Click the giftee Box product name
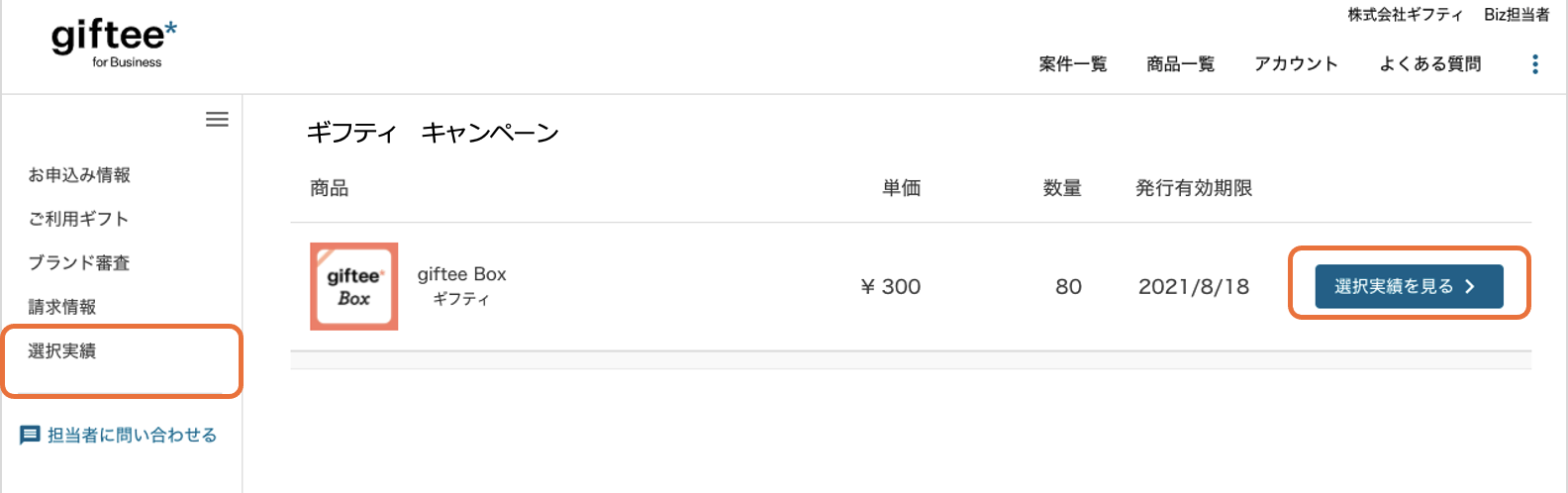Screen dimensions: 1568x493 461,274
